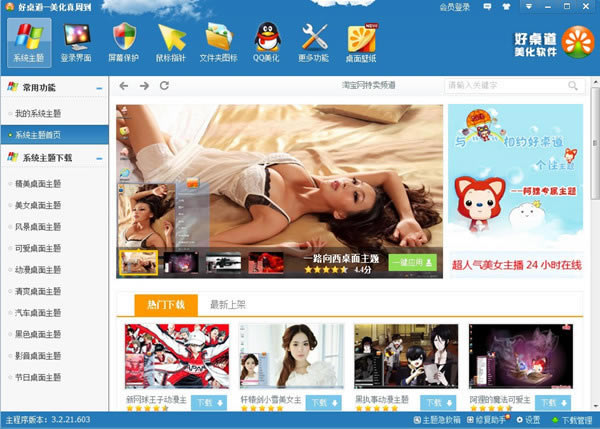Switch to the 最新上架 tab

pyautogui.click(x=228, y=305)
